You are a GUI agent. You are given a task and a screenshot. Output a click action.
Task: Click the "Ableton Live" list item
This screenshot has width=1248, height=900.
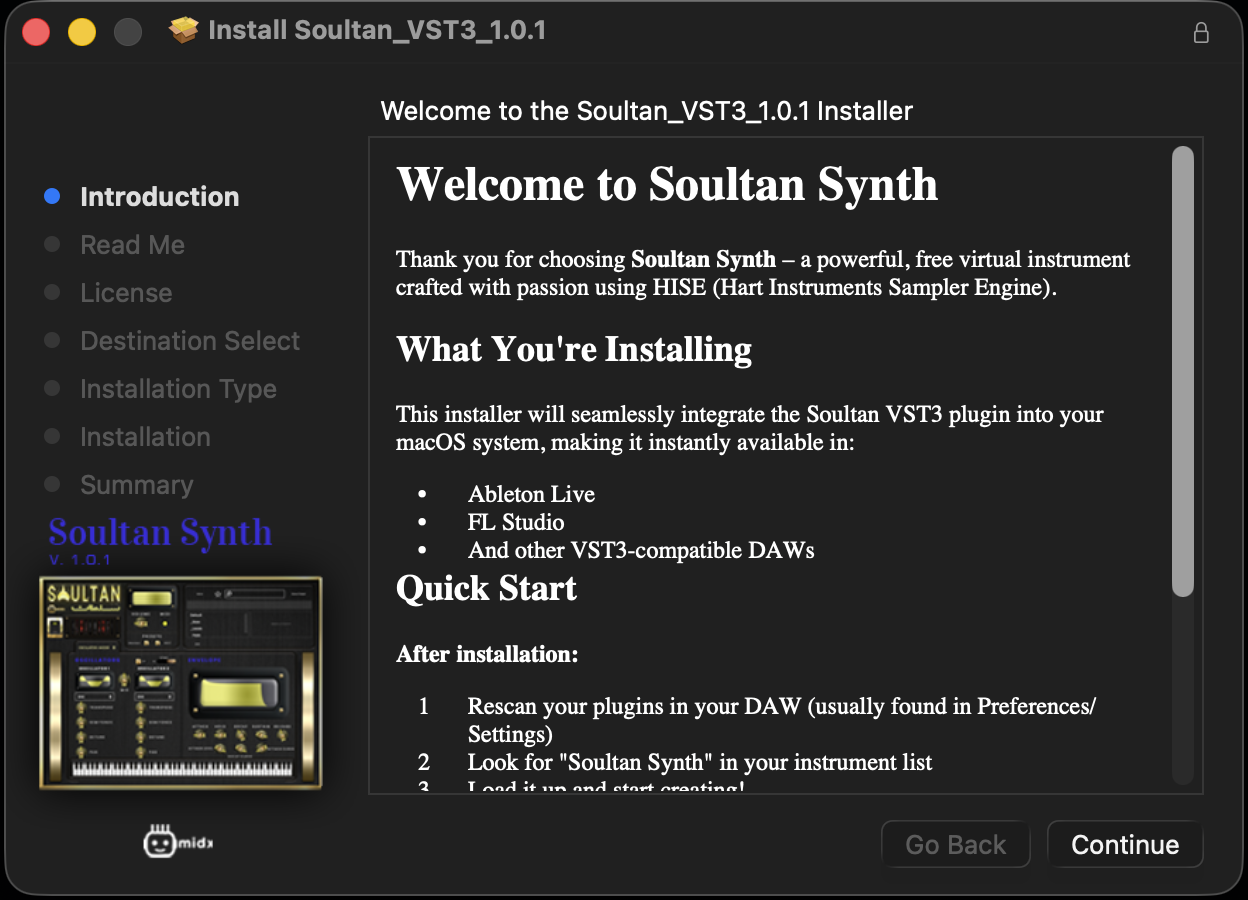click(x=531, y=494)
